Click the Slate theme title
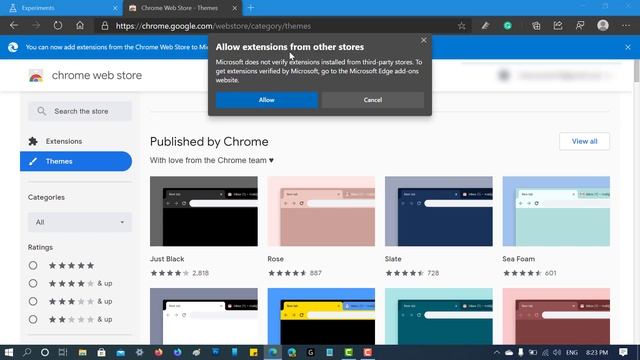This screenshot has height=360, width=640. [x=393, y=259]
